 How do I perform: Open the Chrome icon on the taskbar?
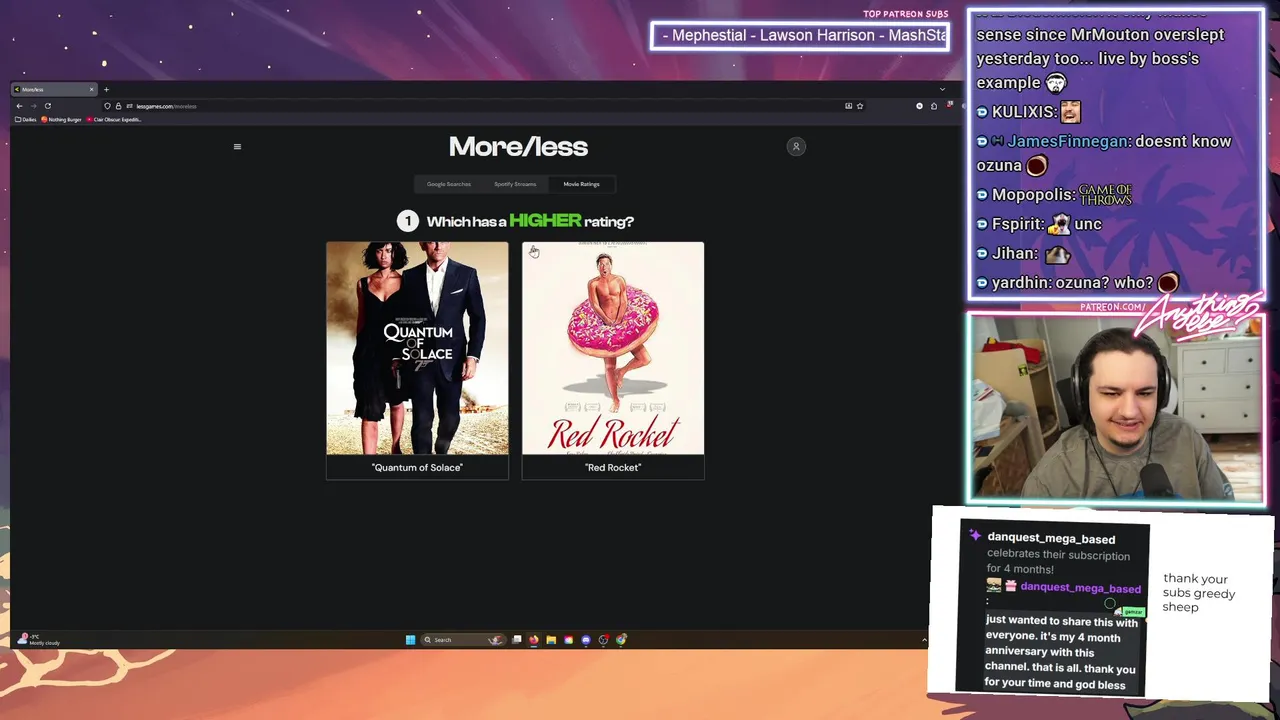tap(621, 640)
